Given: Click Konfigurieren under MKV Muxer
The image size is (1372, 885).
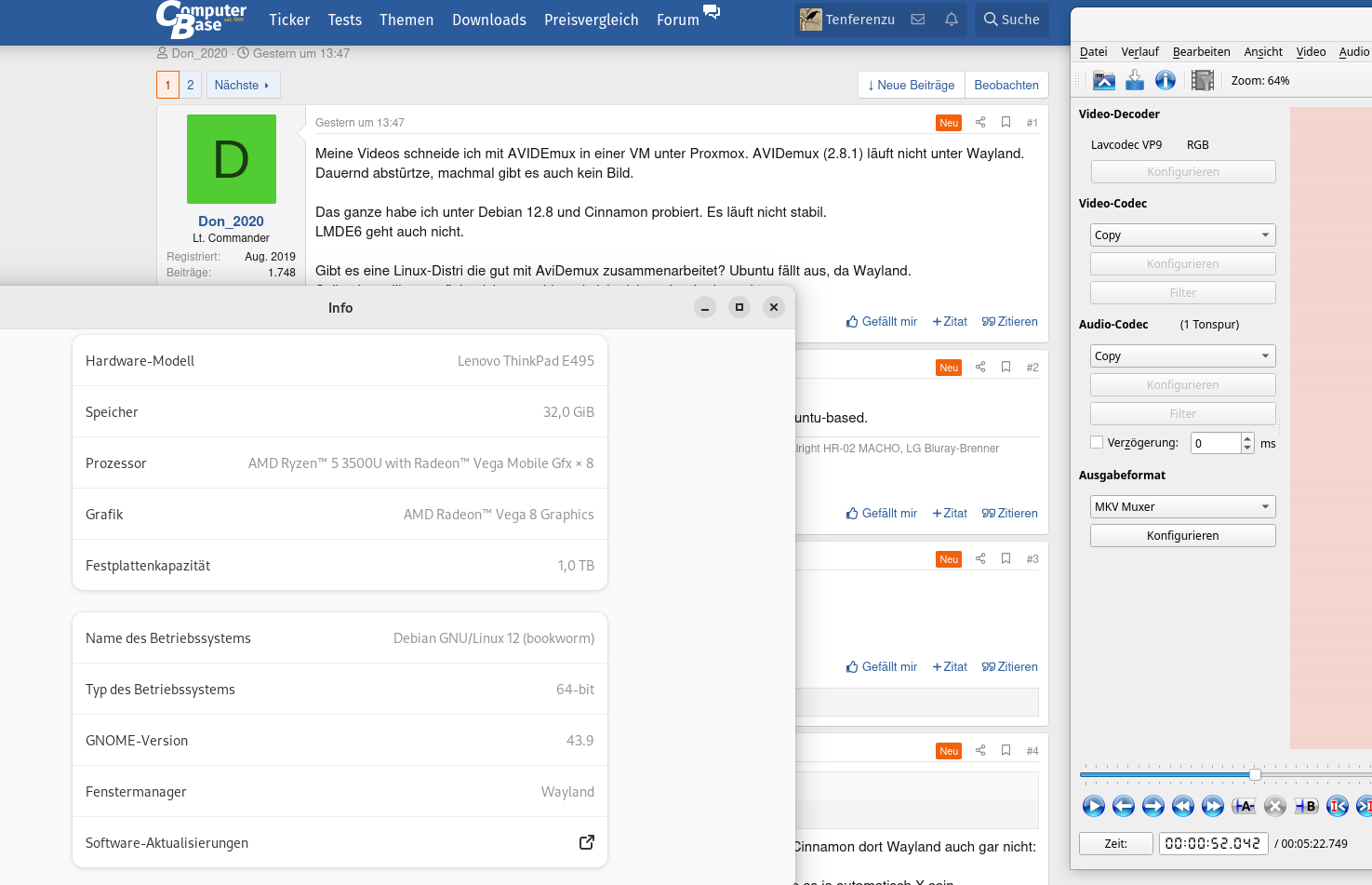Looking at the screenshot, I should [x=1183, y=536].
